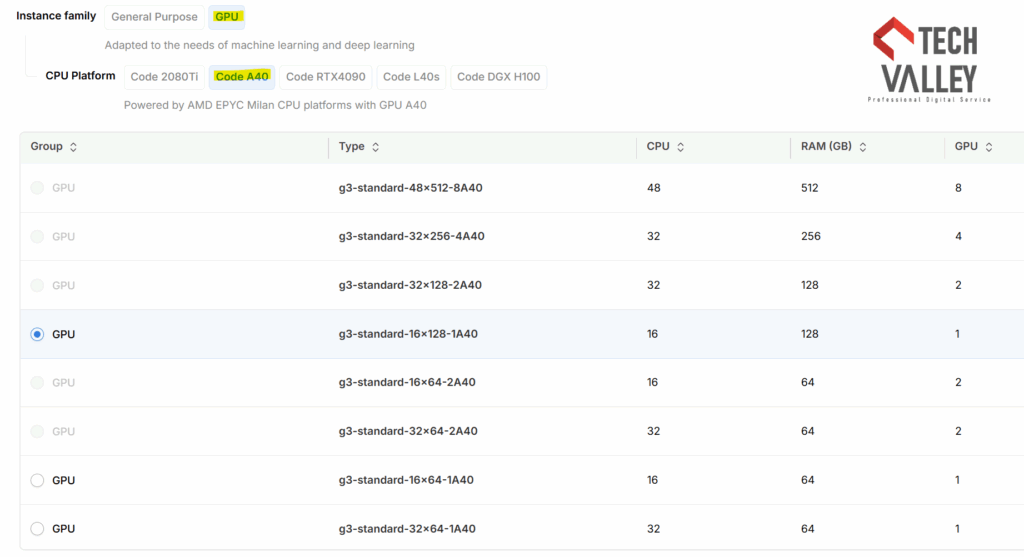
Task: Click CPU value 48 in 8A40 row
Action: click(654, 188)
